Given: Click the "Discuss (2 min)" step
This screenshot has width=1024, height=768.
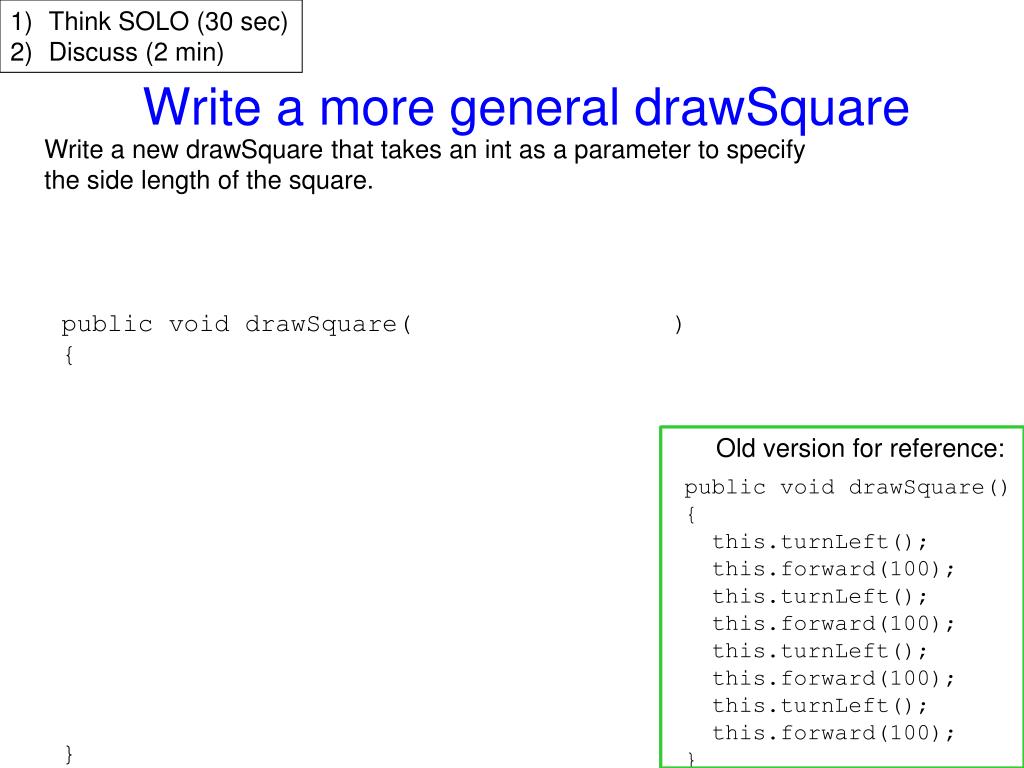Looking at the screenshot, I should pyautogui.click(x=136, y=52).
